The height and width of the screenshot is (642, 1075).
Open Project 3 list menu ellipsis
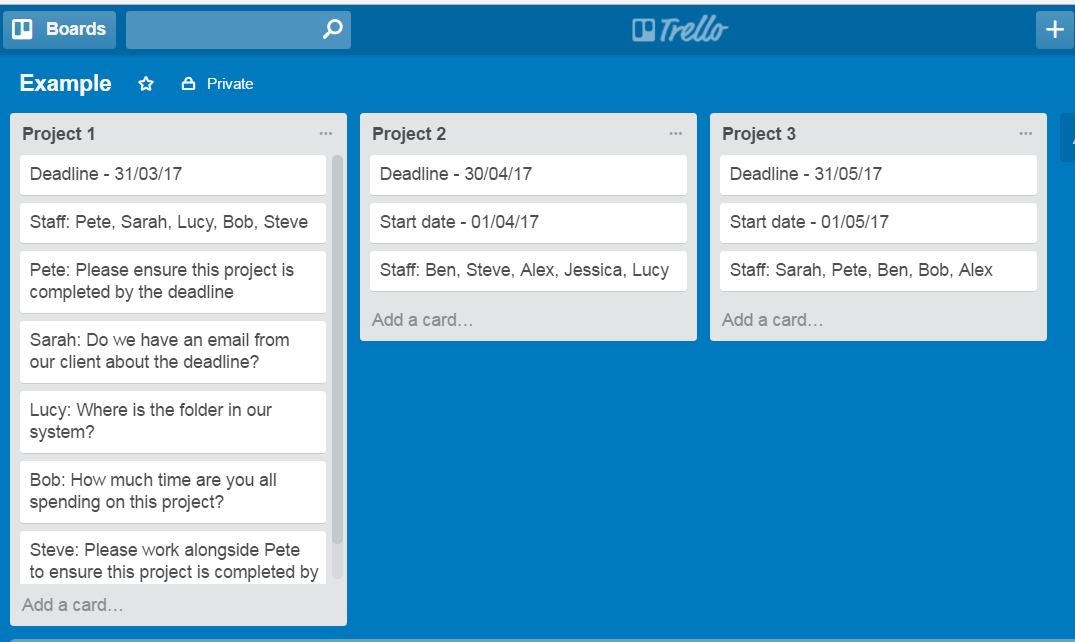click(x=1026, y=133)
